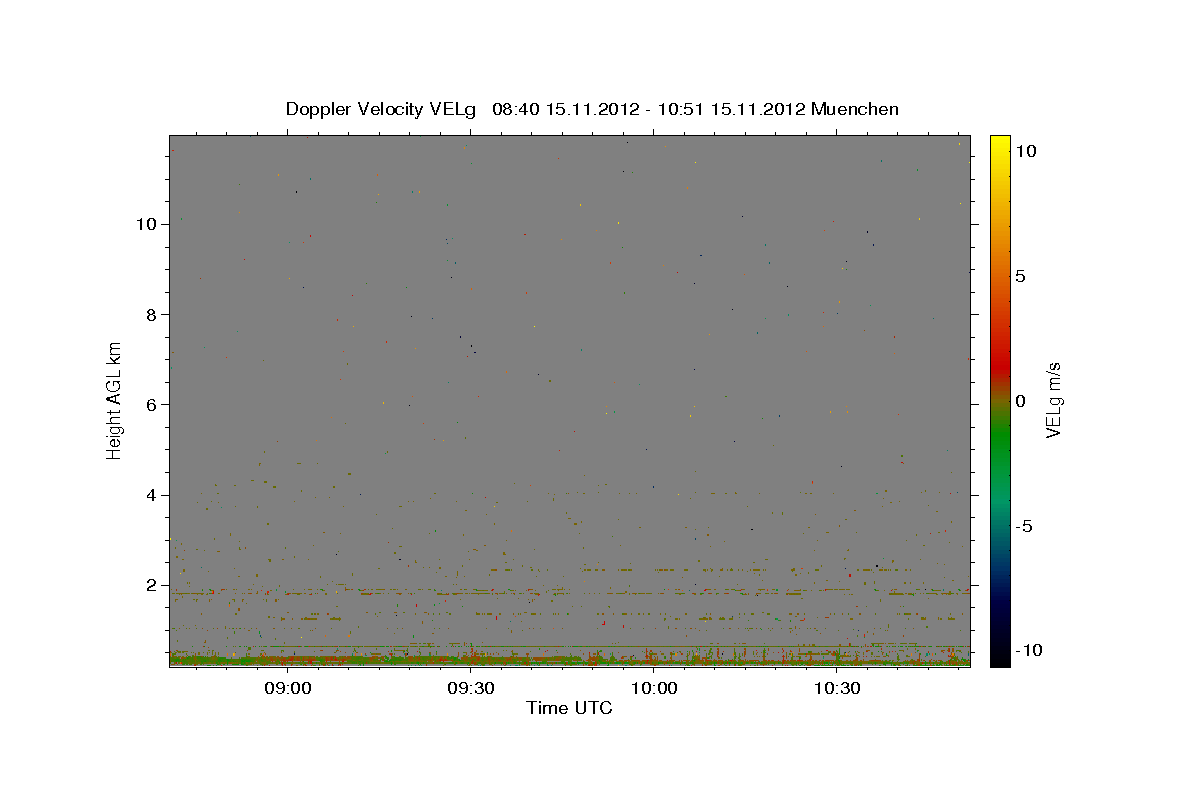The height and width of the screenshot is (800, 1200).
Task: Click the colorbar tick value 0
Action: (x=1020, y=401)
